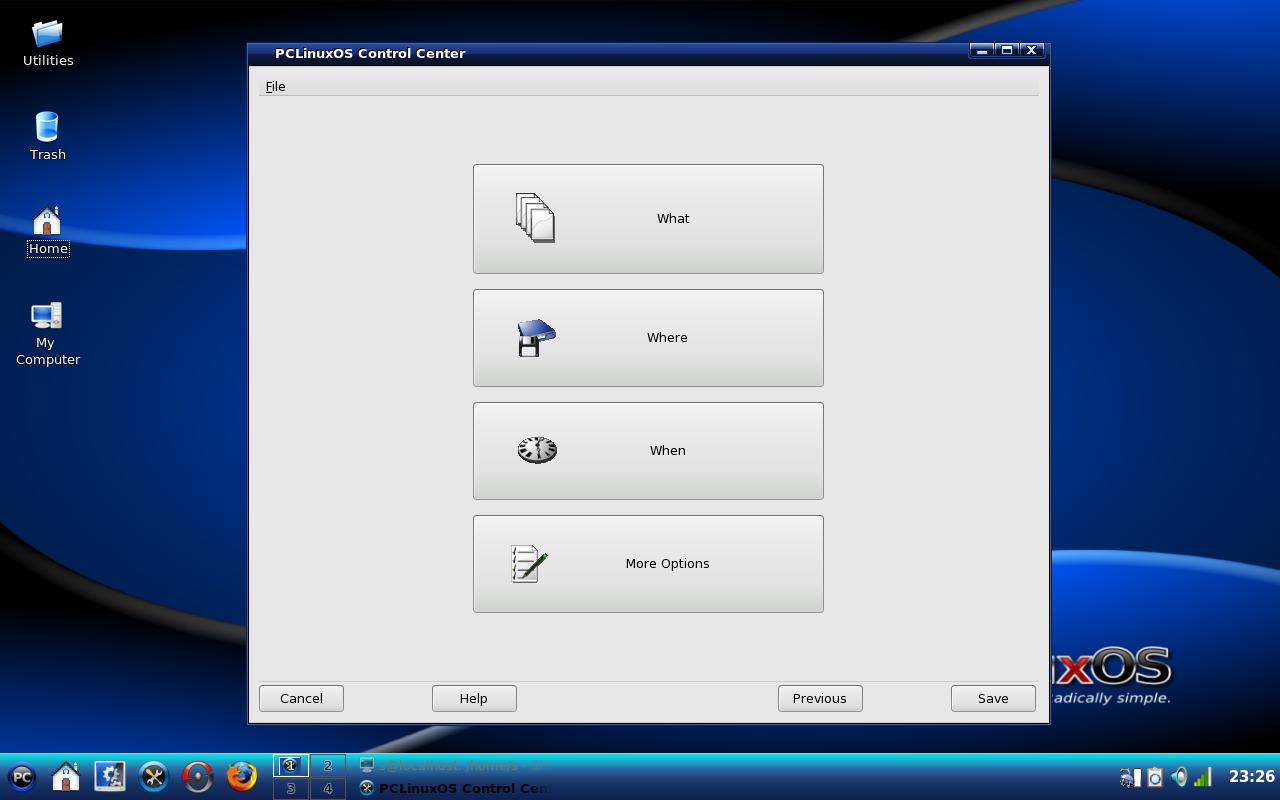Open the PC start menu
This screenshot has height=800, width=1280.
point(22,777)
